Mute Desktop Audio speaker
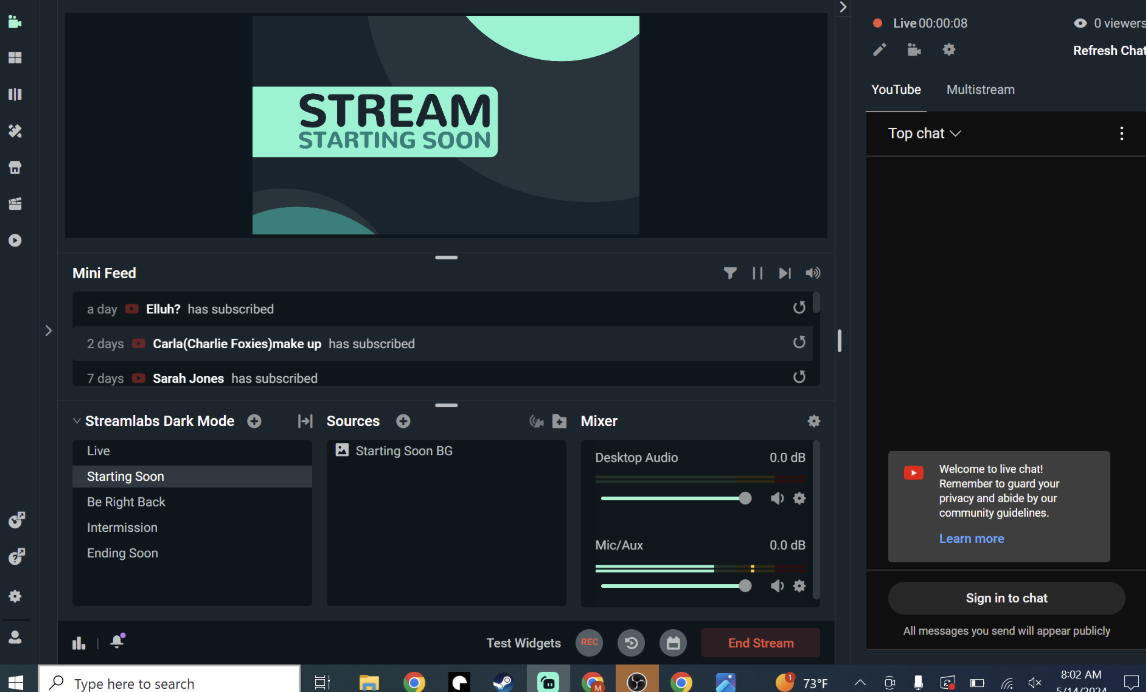Viewport: 1146px width, 692px height. (x=777, y=499)
